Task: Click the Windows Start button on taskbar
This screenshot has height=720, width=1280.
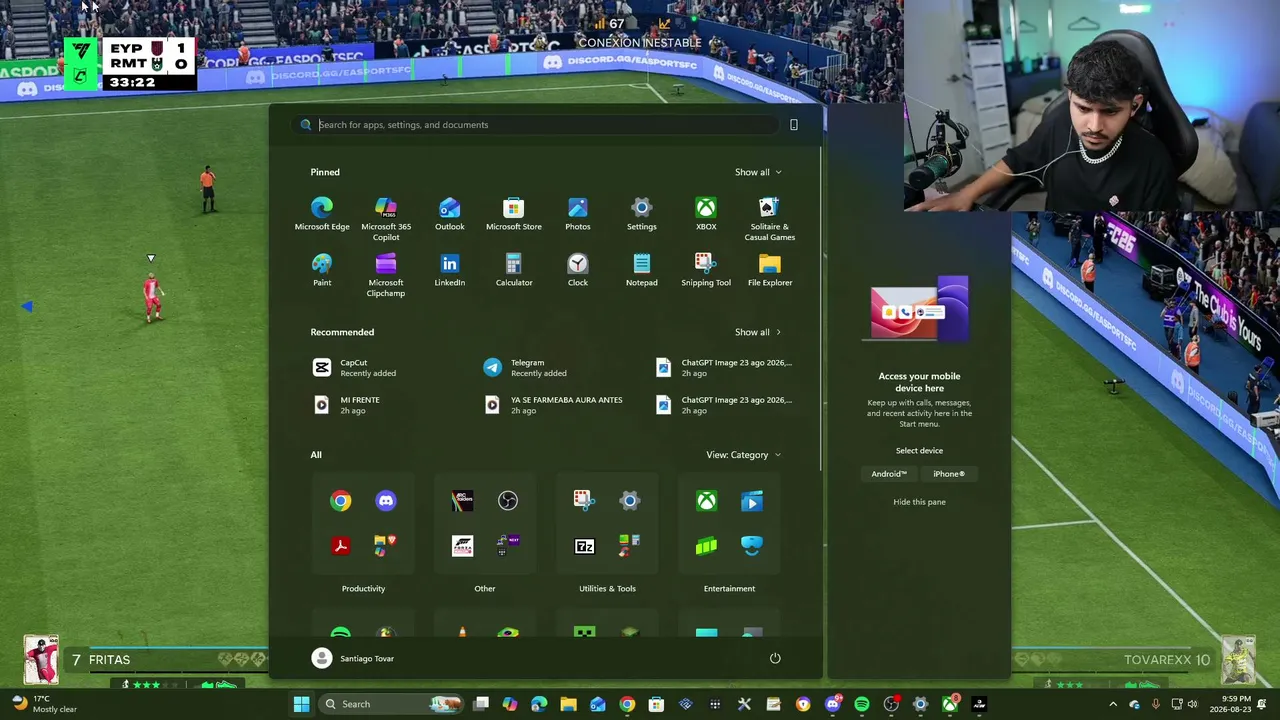Action: pos(301,704)
